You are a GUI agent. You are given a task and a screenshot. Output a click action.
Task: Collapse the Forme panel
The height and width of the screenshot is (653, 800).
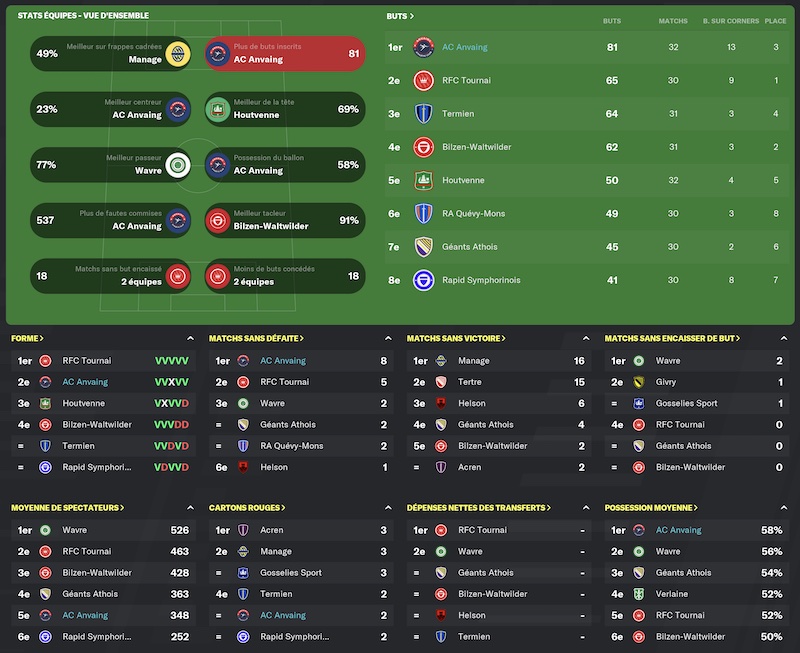pos(190,338)
